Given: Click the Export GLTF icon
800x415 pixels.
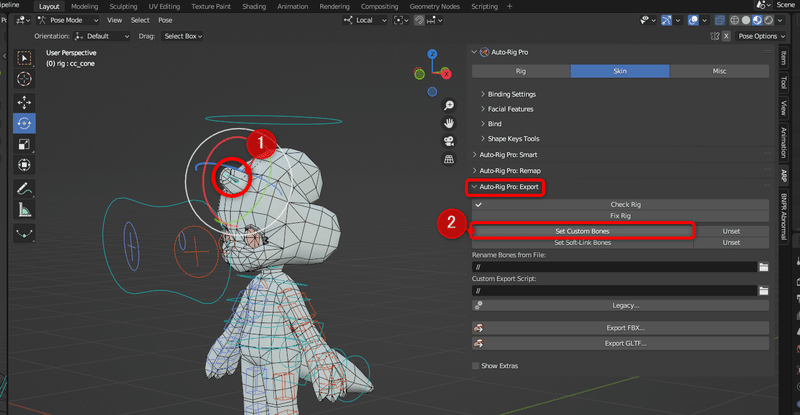Looking at the screenshot, I should (479, 343).
